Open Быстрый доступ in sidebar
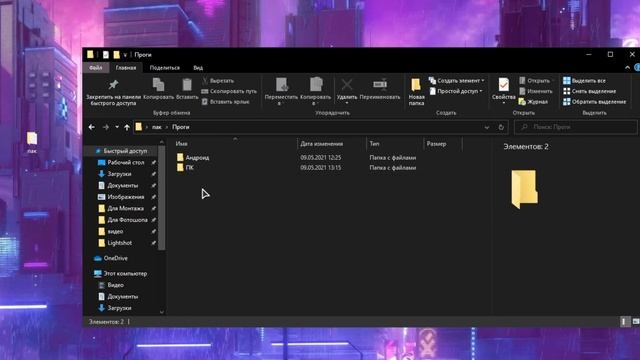The image size is (640, 360). click(120, 151)
